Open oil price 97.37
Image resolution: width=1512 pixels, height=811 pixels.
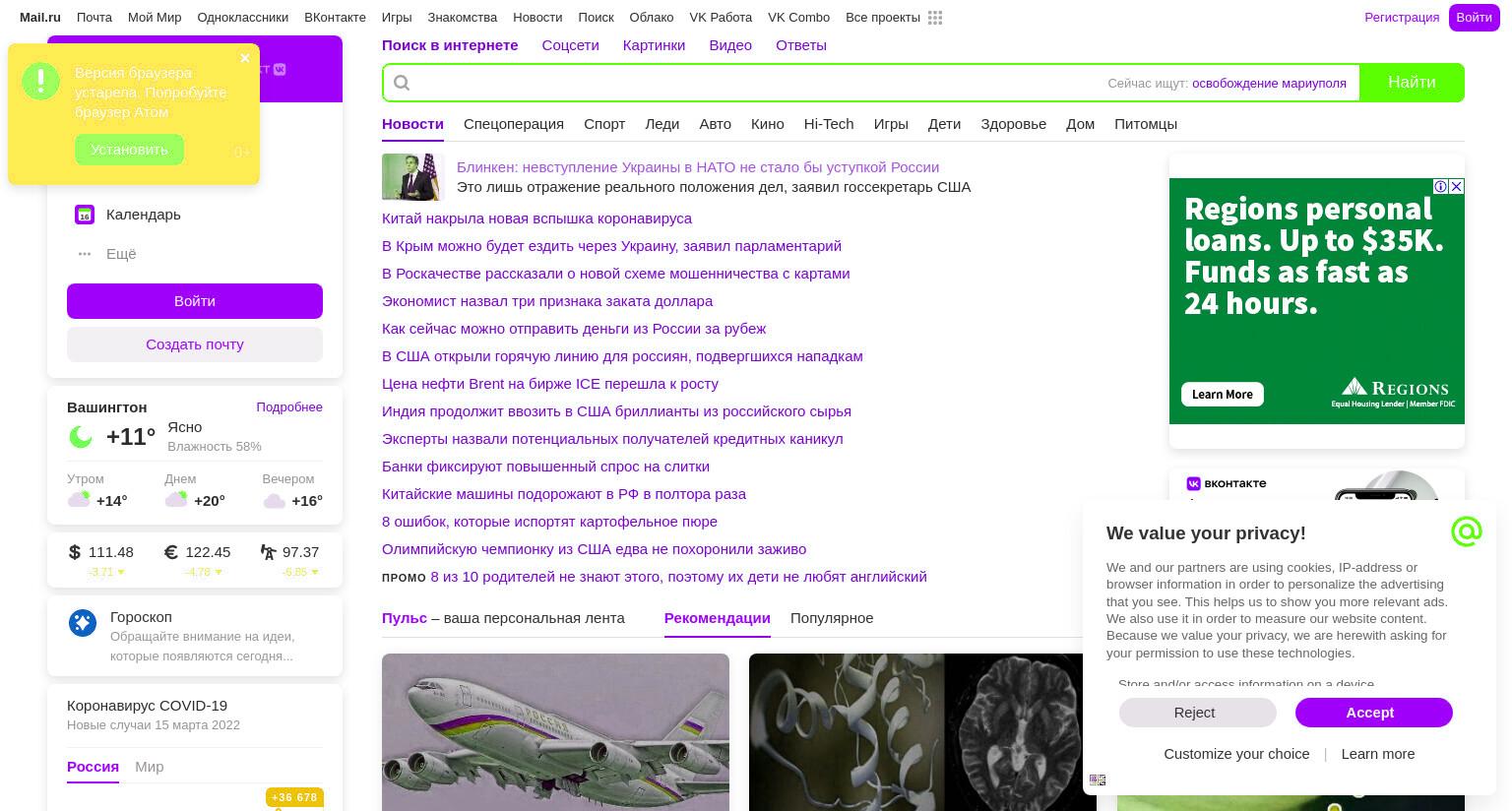(290, 552)
